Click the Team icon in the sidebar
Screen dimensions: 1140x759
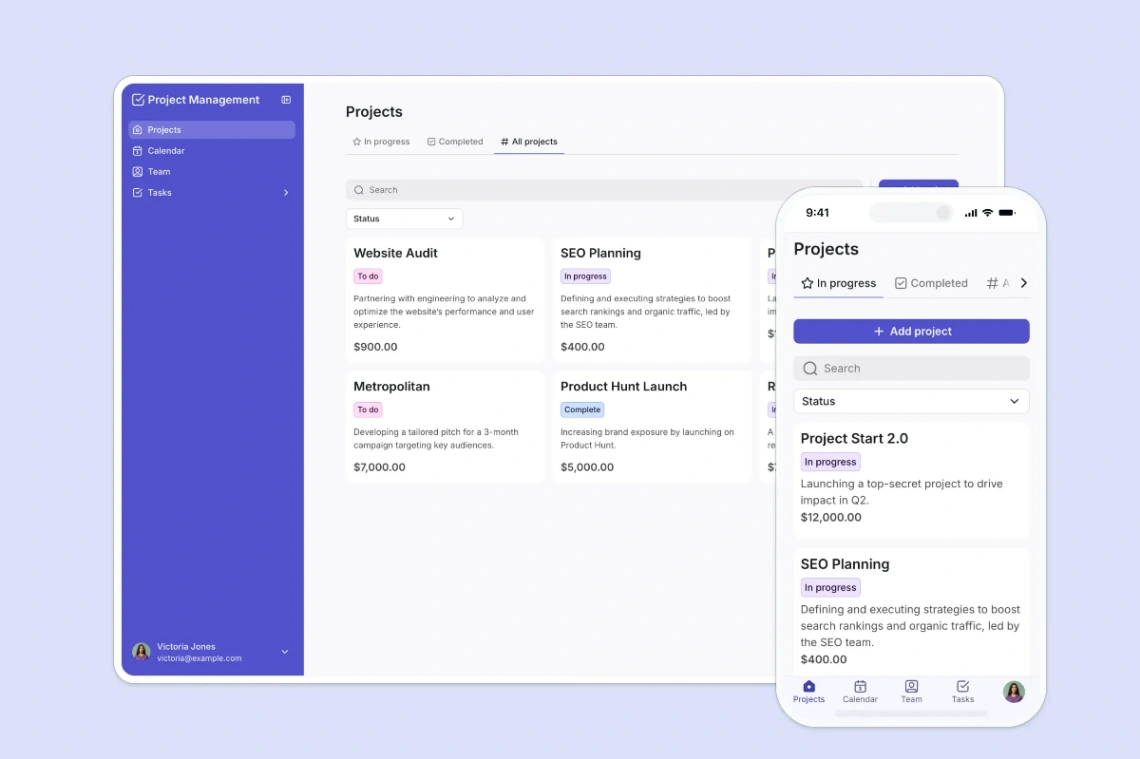[x=137, y=171]
